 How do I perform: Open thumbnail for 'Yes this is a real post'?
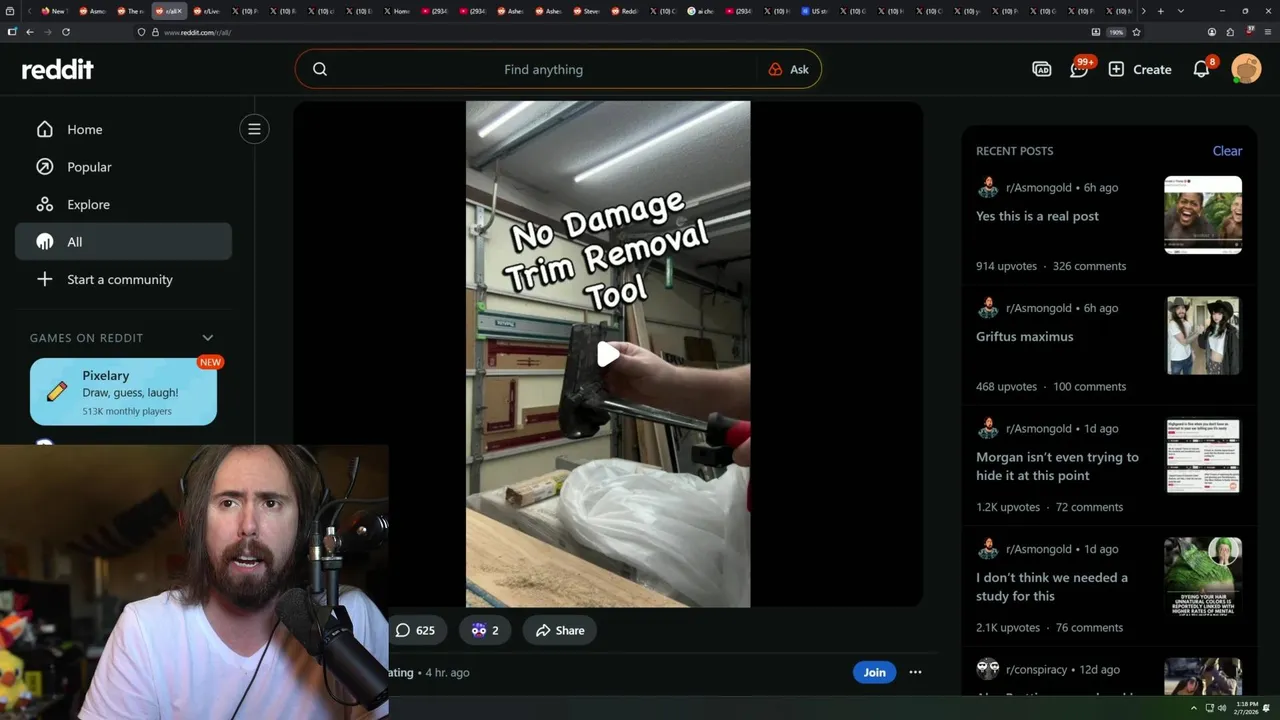(x=1203, y=215)
